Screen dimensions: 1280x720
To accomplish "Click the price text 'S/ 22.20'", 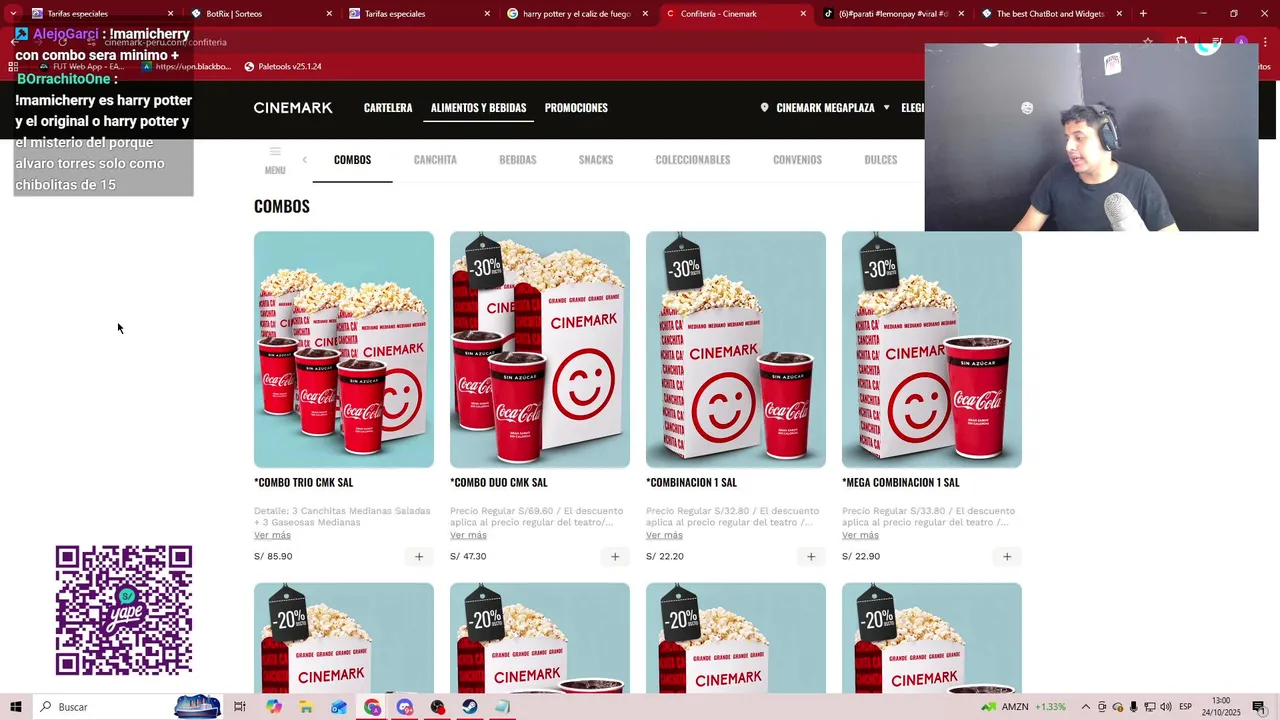I will click(x=665, y=557).
